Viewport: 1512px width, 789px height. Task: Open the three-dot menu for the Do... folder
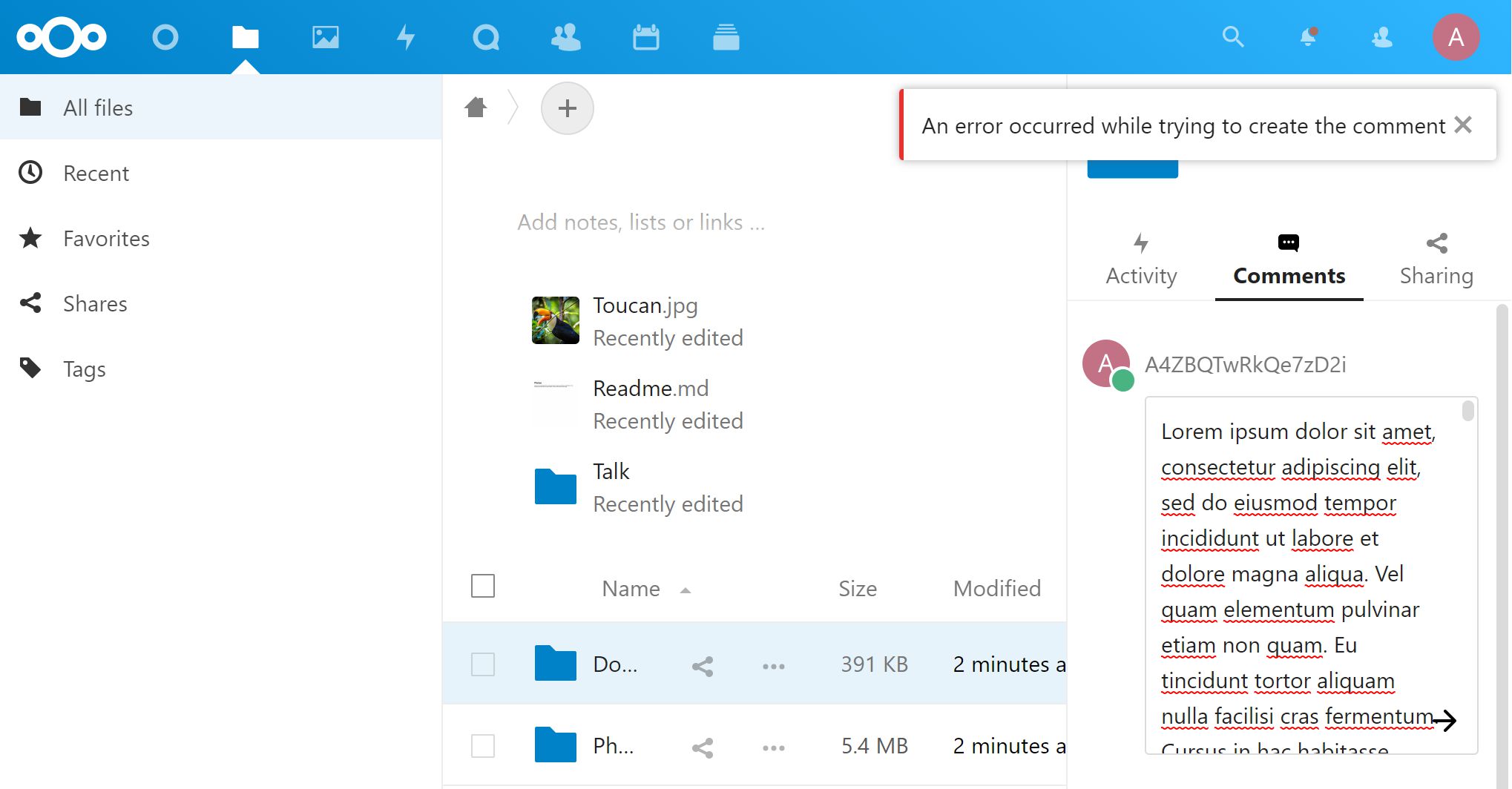coord(773,665)
